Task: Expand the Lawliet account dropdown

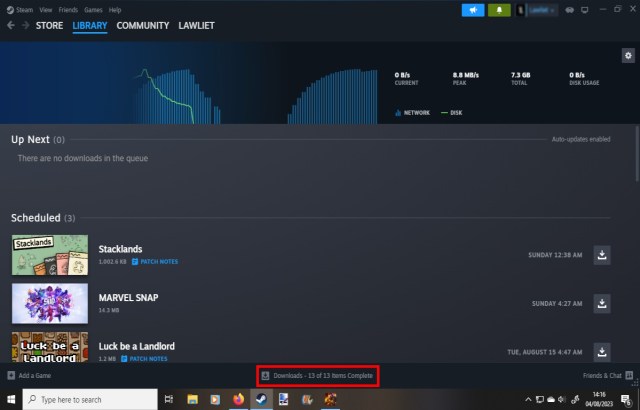Action: pos(541,10)
